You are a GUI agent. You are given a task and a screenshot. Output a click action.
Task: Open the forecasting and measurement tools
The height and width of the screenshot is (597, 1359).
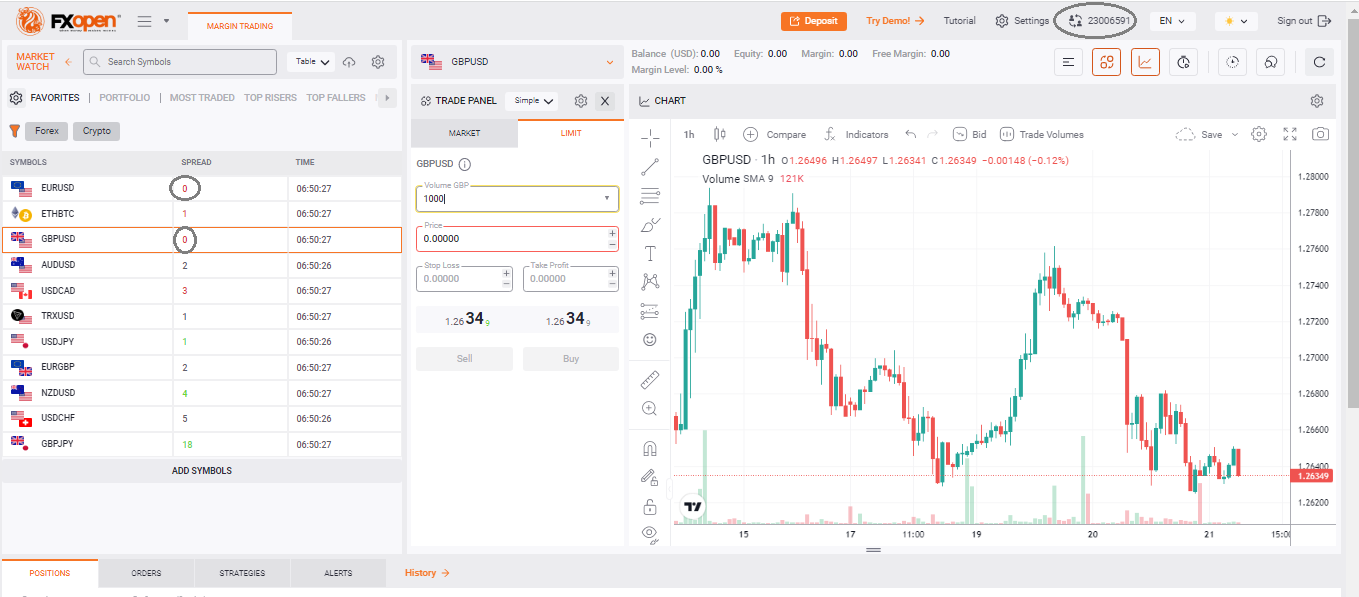tap(650, 311)
